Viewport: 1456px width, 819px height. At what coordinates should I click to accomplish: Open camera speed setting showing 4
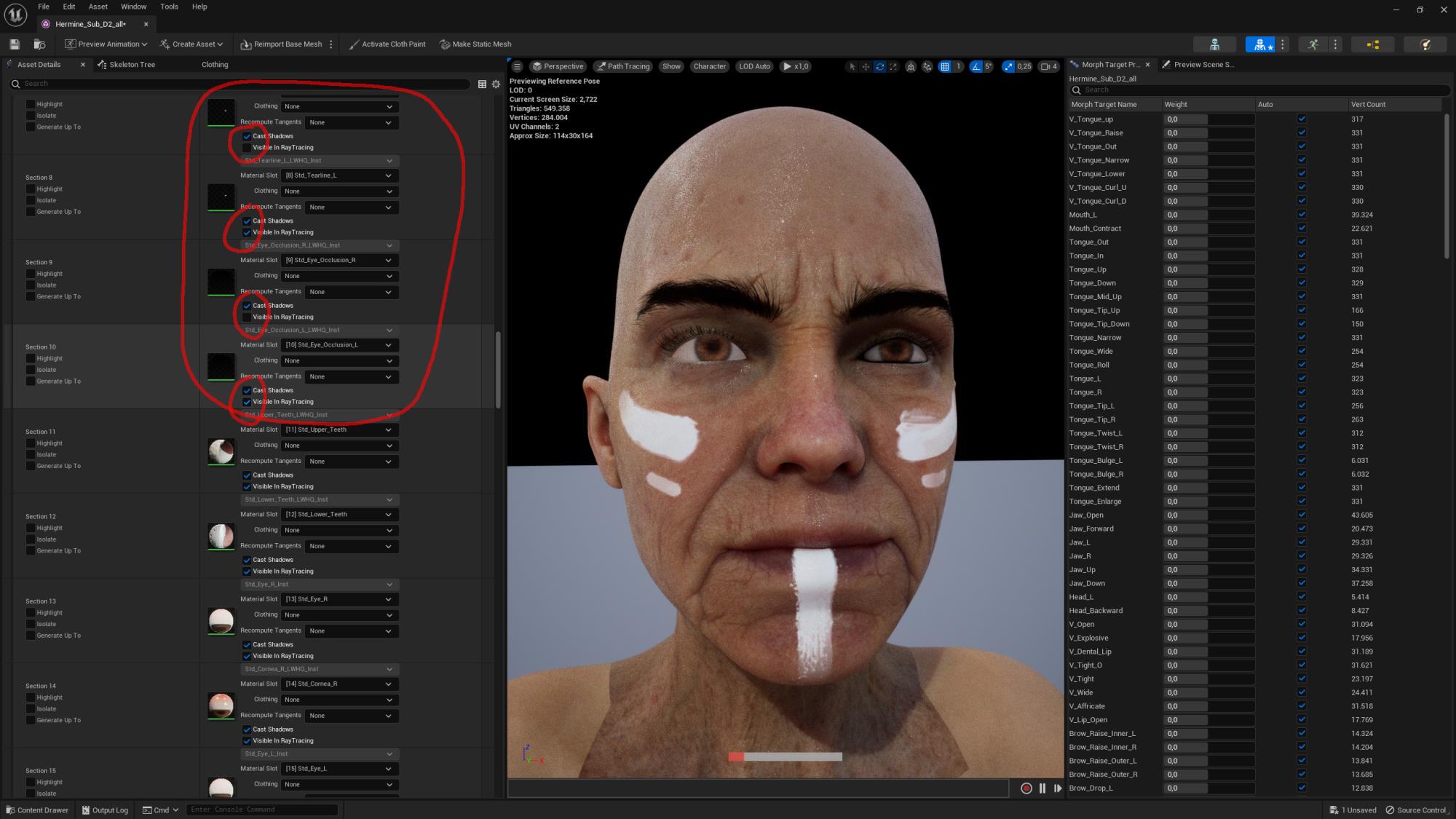[1049, 66]
